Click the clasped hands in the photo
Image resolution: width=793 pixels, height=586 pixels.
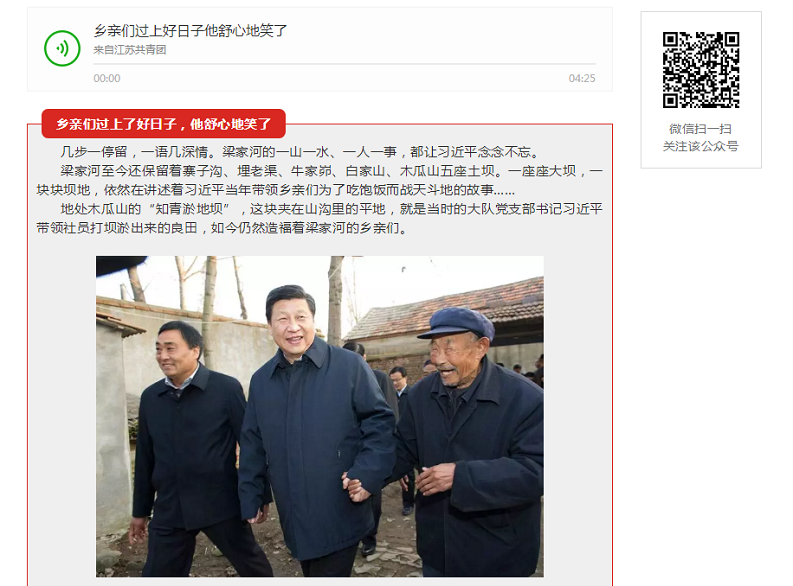356,486
